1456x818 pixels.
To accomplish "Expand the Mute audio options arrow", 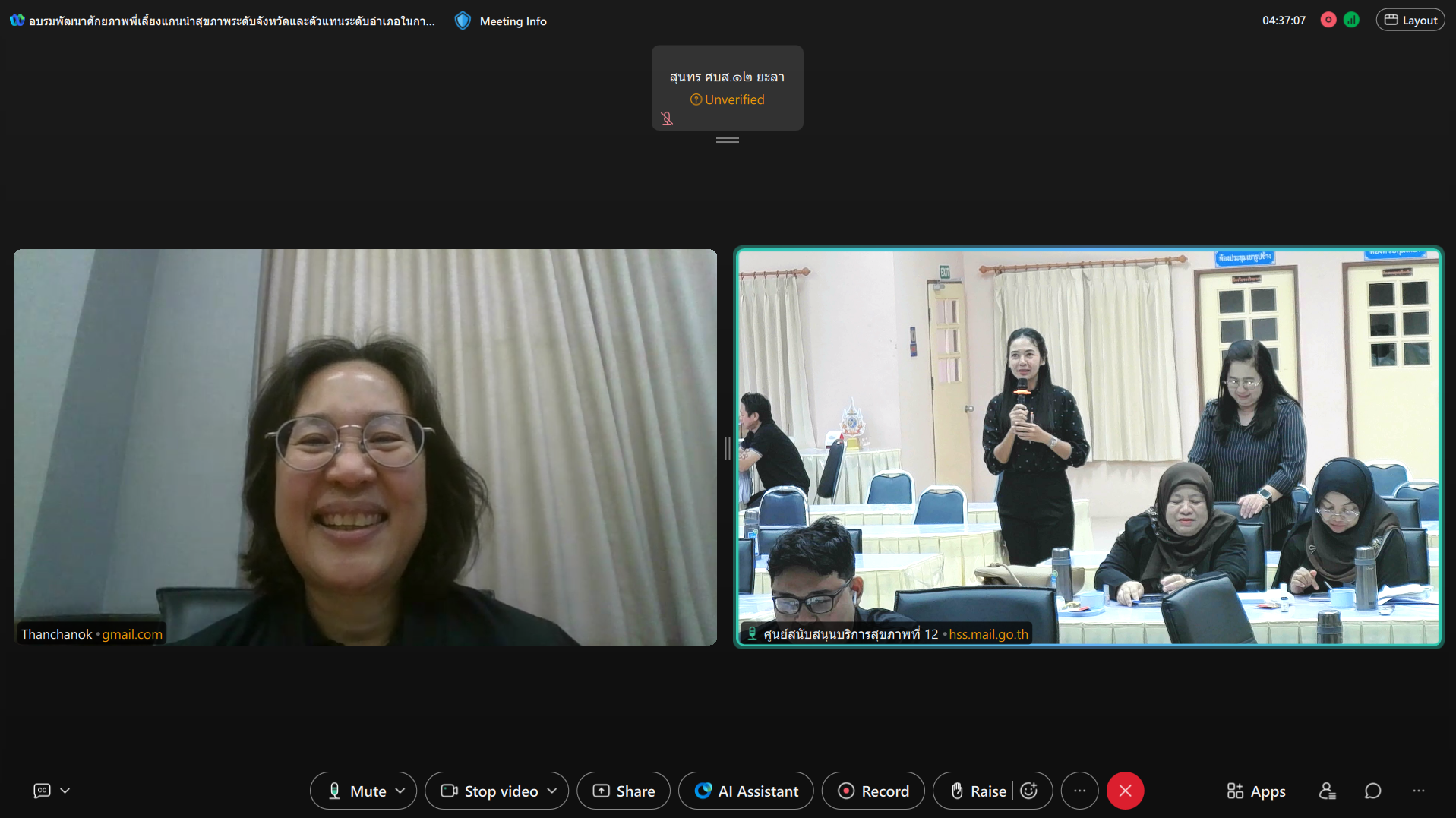I will tap(400, 791).
